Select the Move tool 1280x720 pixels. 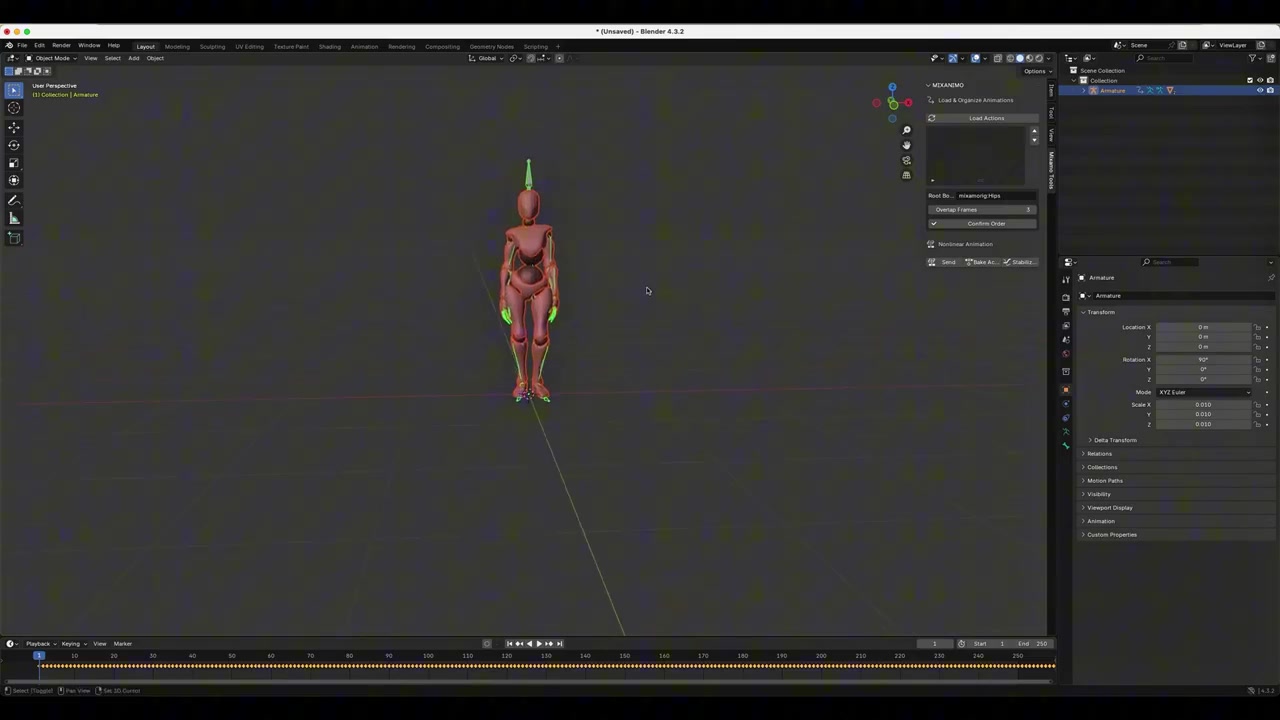[x=14, y=127]
